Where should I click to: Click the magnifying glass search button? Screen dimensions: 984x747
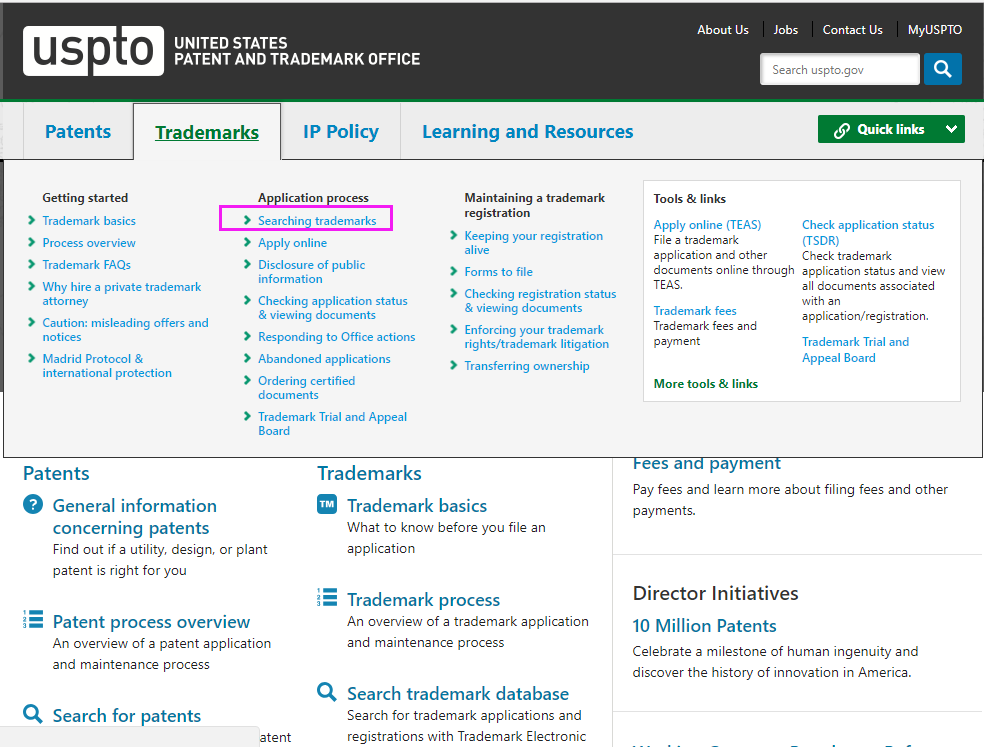(x=942, y=69)
